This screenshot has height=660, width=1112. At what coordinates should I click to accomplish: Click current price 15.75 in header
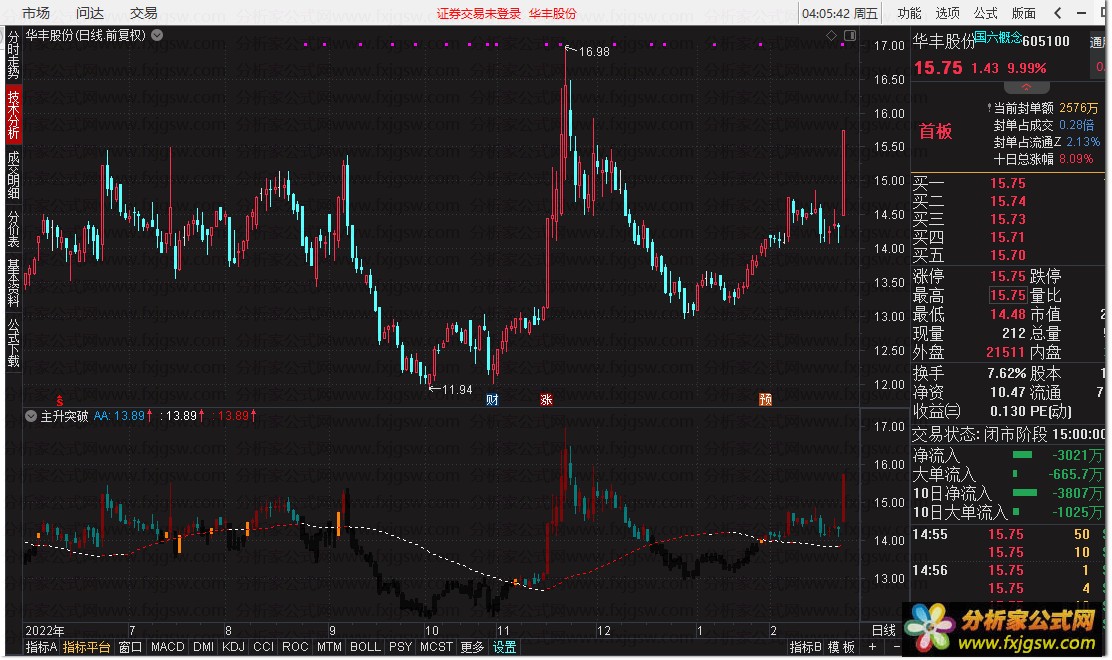pyautogui.click(x=938, y=68)
